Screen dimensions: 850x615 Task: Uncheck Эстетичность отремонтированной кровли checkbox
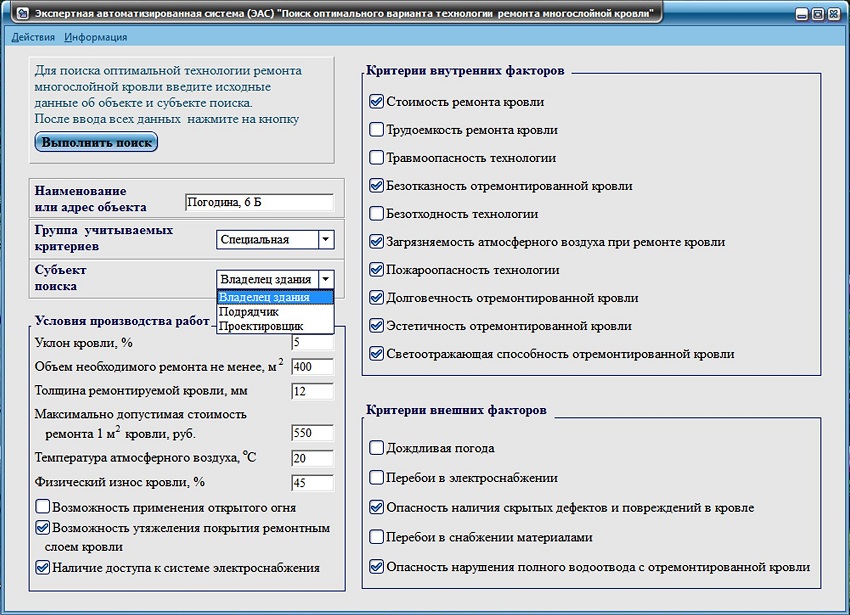tap(376, 325)
